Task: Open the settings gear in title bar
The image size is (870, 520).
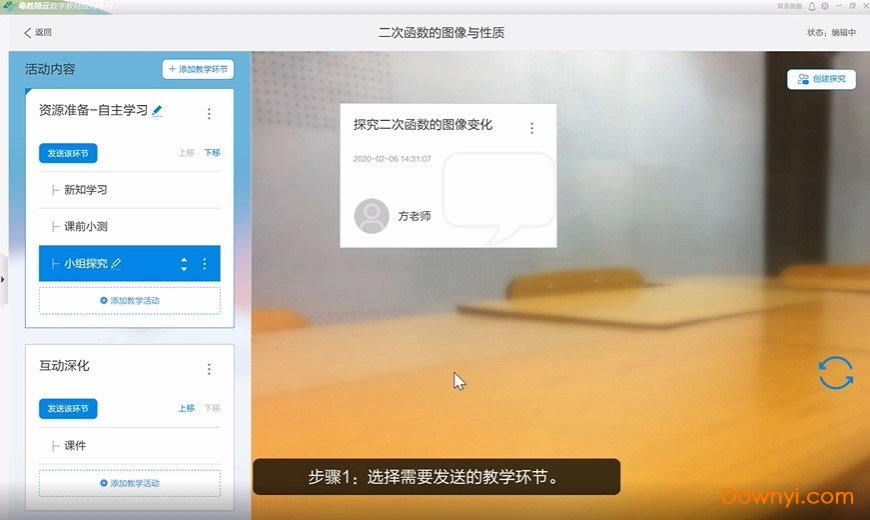Action: tap(824, 6)
